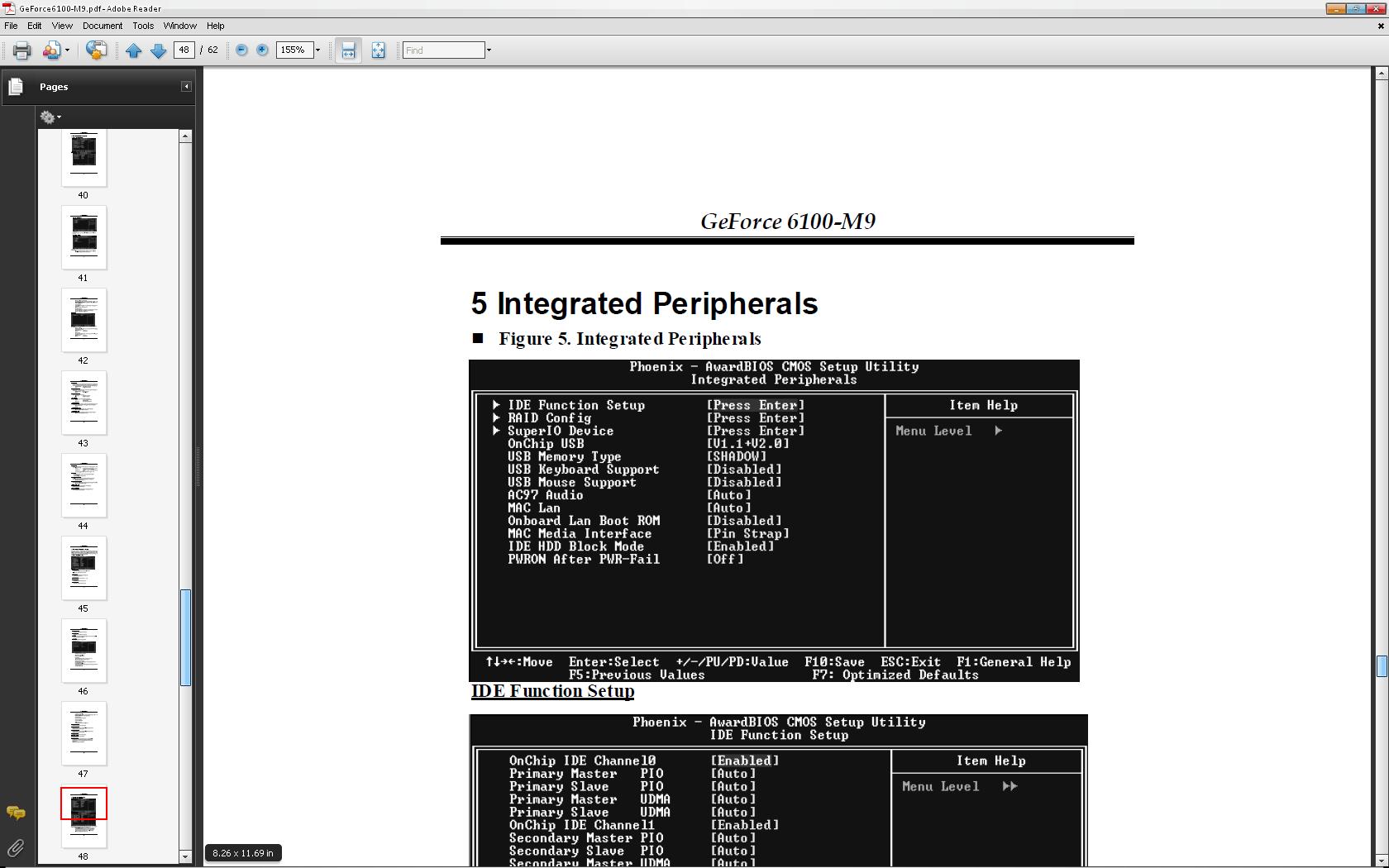This screenshot has height=868, width=1389.
Task: Open the Document menu
Action: [103, 26]
